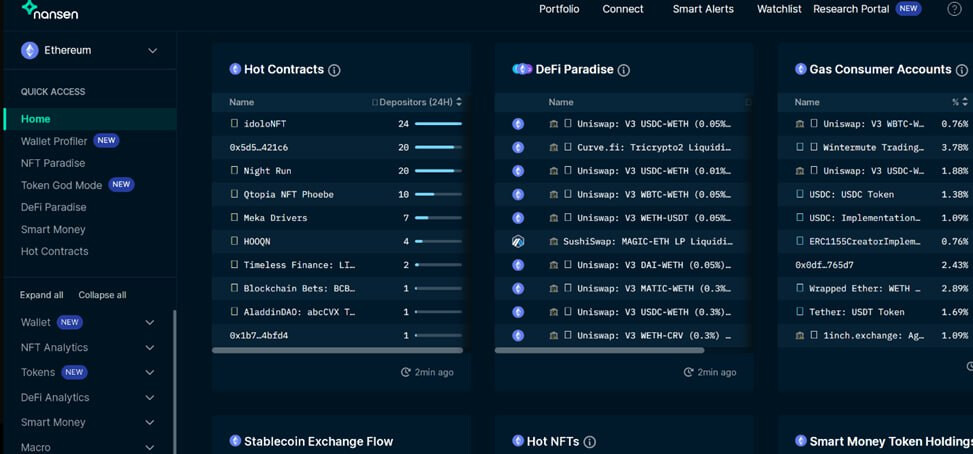973x454 pixels.
Task: Expand the NFT Analytics sidebar section
Action: (150, 348)
